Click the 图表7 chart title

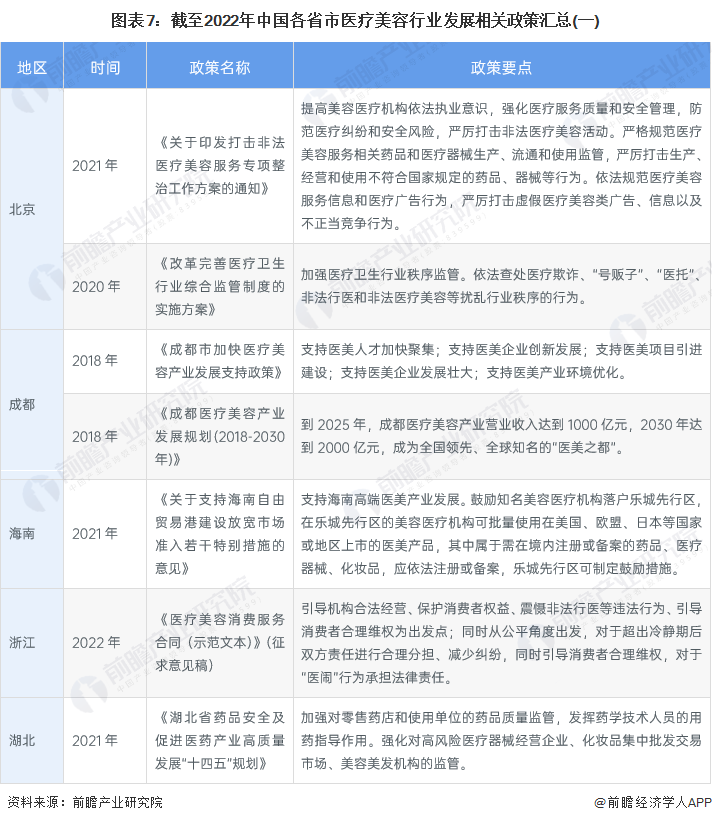(x=356, y=19)
